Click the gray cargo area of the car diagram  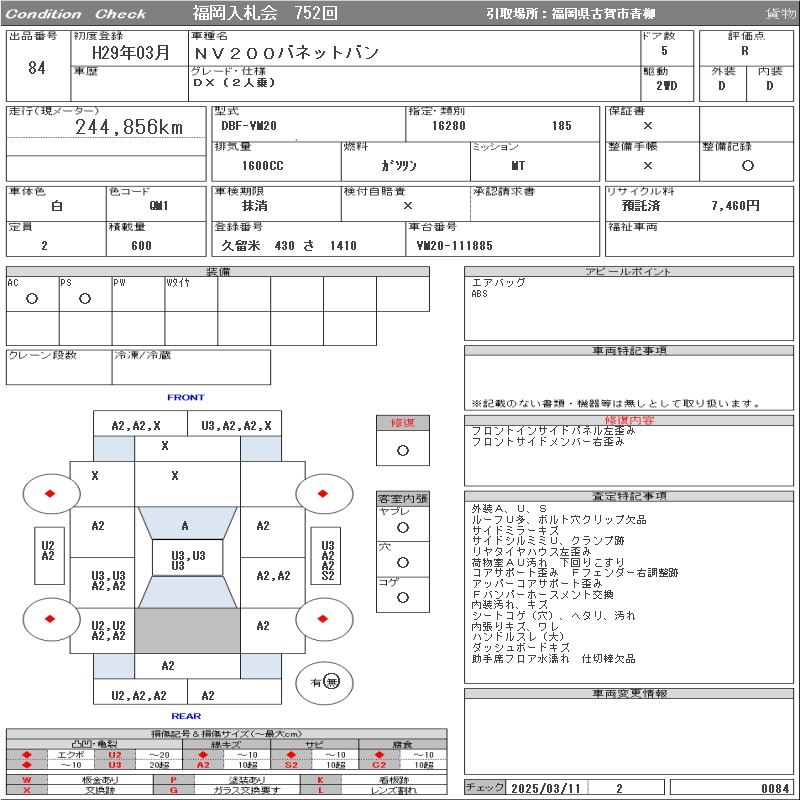tap(187, 630)
